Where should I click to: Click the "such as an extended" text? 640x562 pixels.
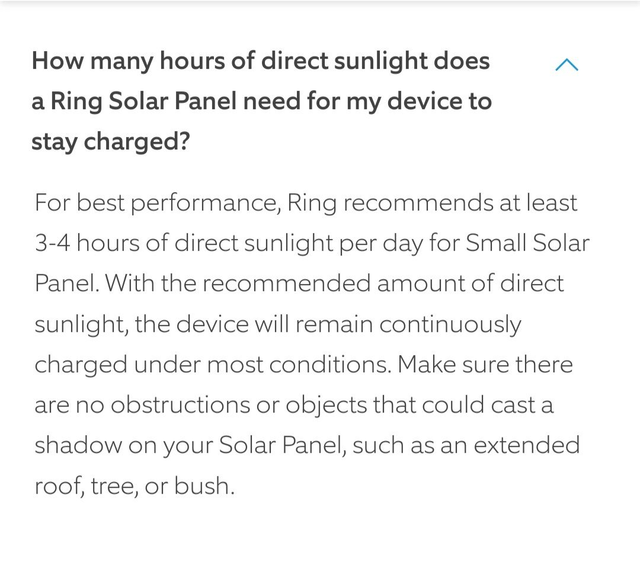pyautogui.click(x=468, y=446)
